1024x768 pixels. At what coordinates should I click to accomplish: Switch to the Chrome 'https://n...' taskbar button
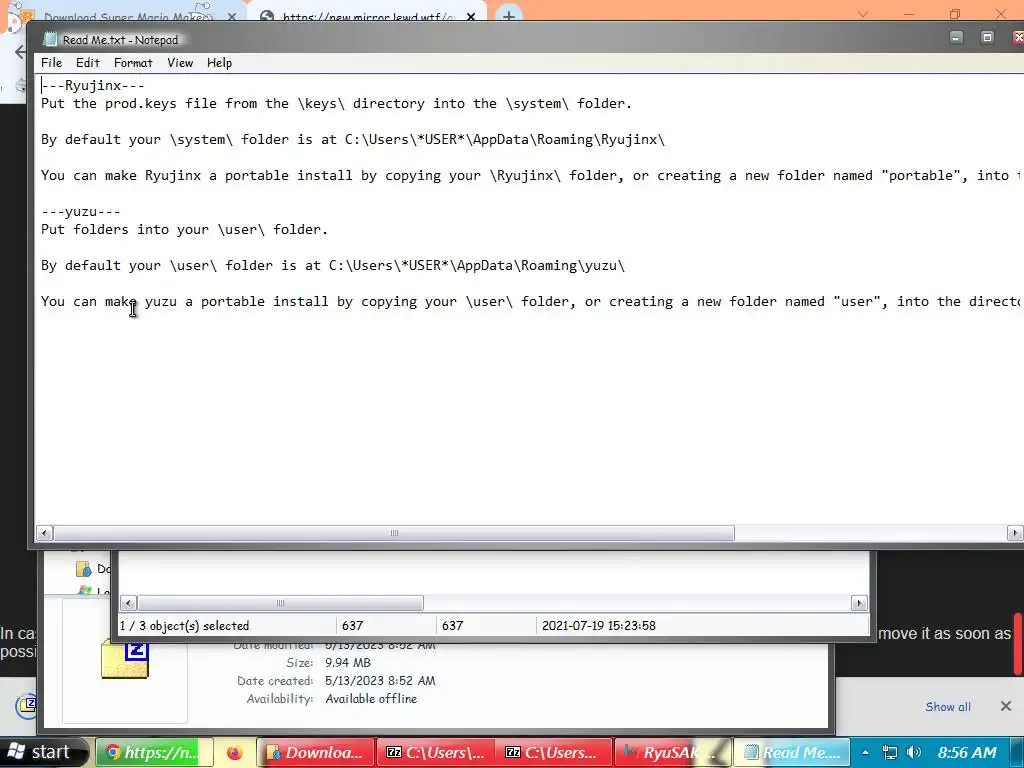(x=155, y=752)
